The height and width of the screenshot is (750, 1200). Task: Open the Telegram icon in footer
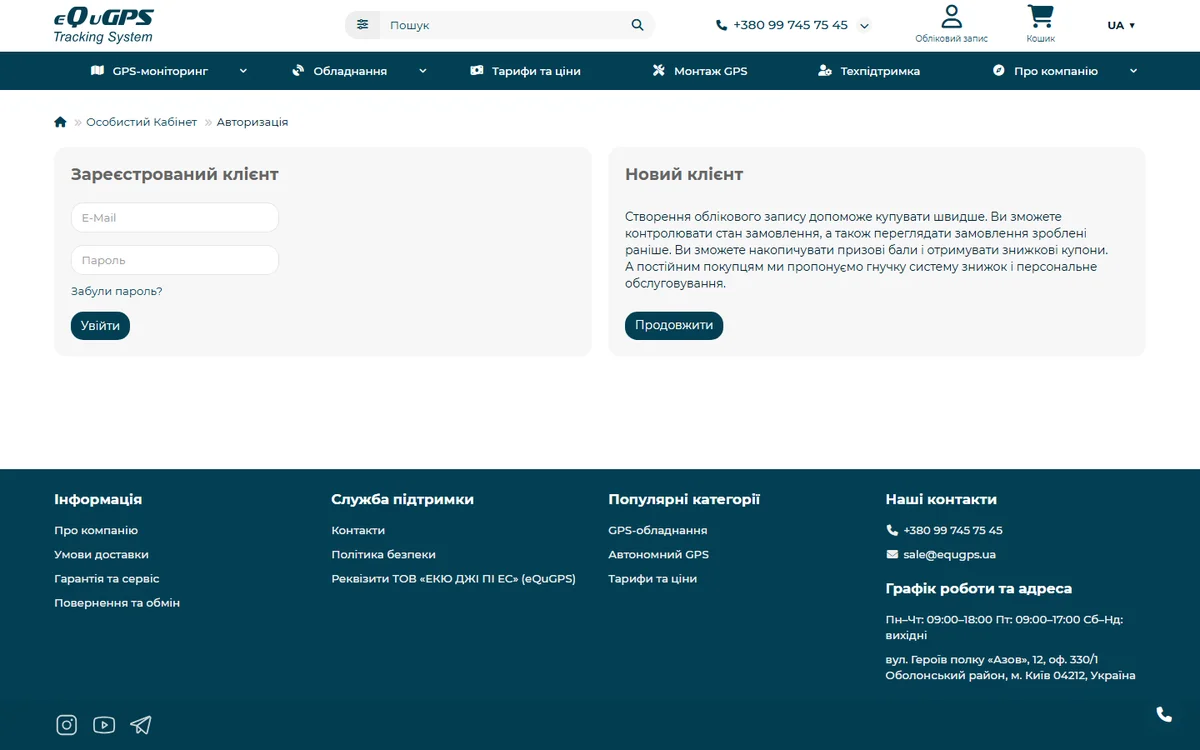(141, 725)
